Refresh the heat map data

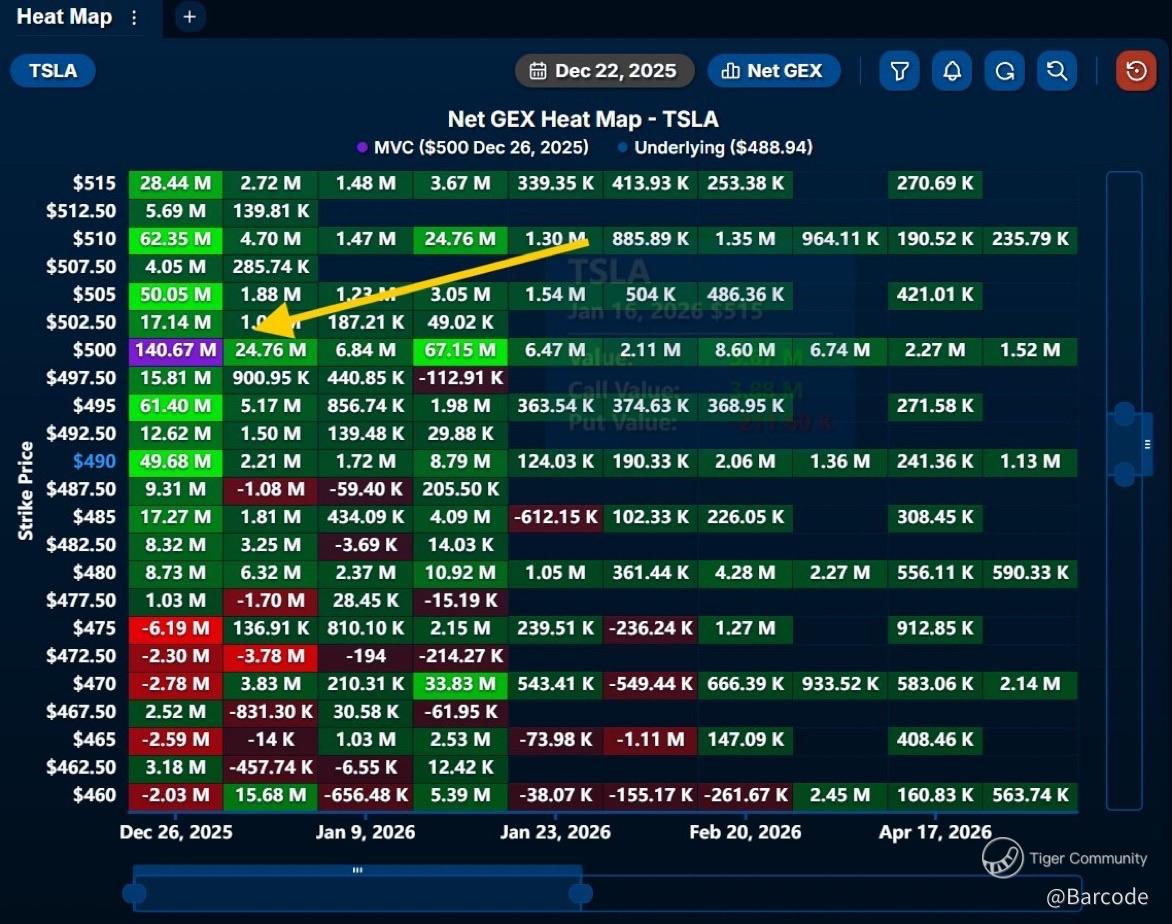coord(1004,71)
